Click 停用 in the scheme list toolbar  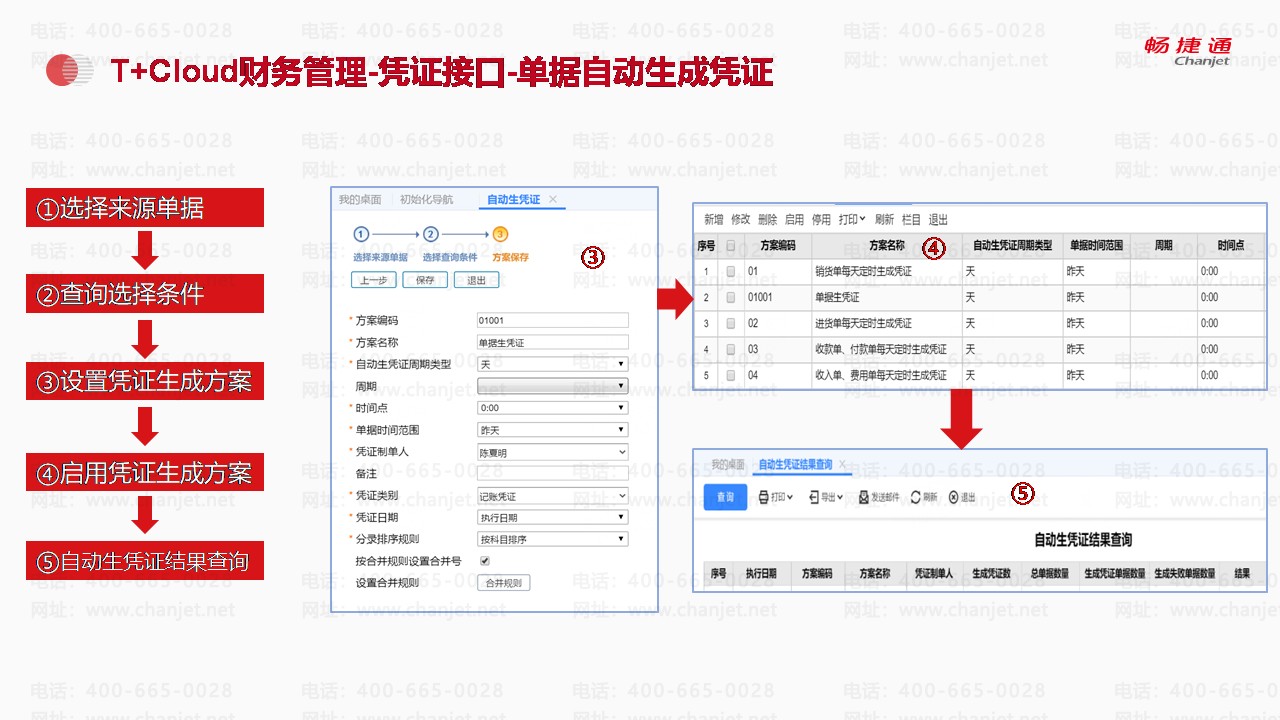(821, 219)
